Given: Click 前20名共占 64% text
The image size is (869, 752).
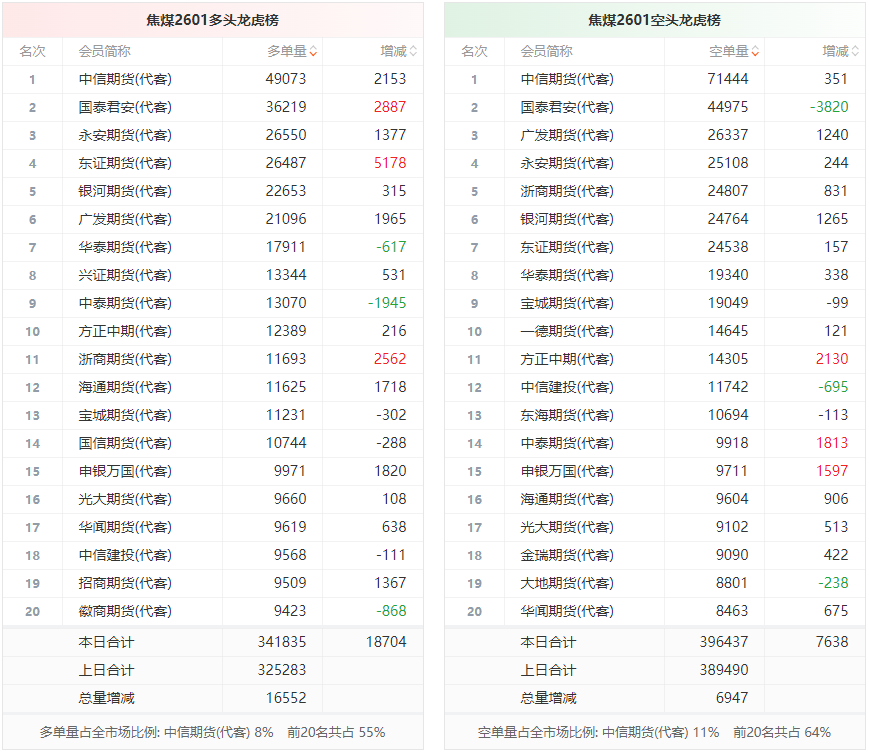Looking at the screenshot, I should point(782,733).
